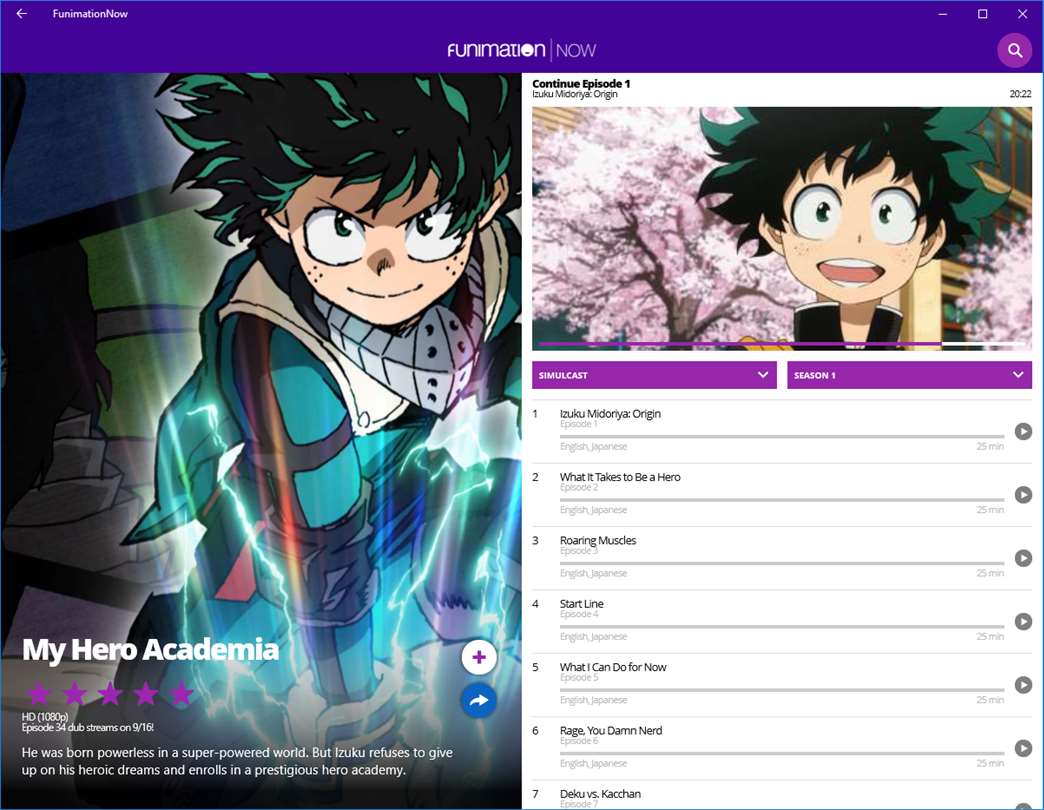Select the Izuku Midoriya: Origin title
Viewport: 1044px width, 810px height.
pos(610,413)
